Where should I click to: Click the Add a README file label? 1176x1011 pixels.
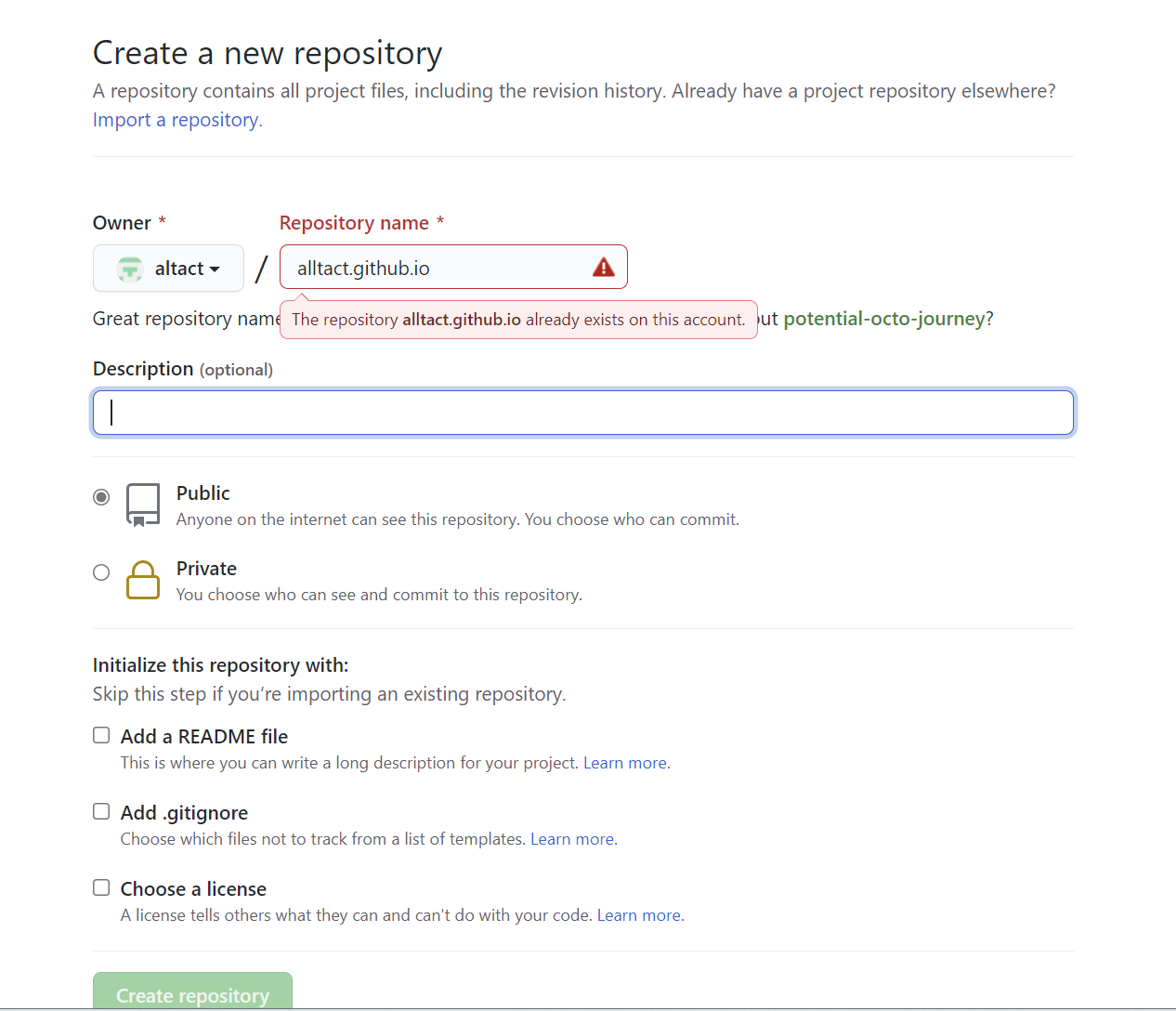[204, 737]
